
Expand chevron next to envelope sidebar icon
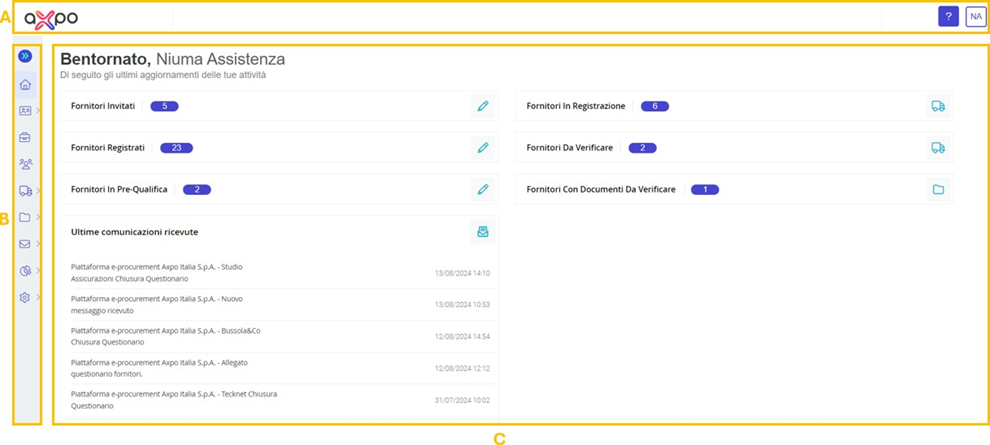tap(38, 244)
